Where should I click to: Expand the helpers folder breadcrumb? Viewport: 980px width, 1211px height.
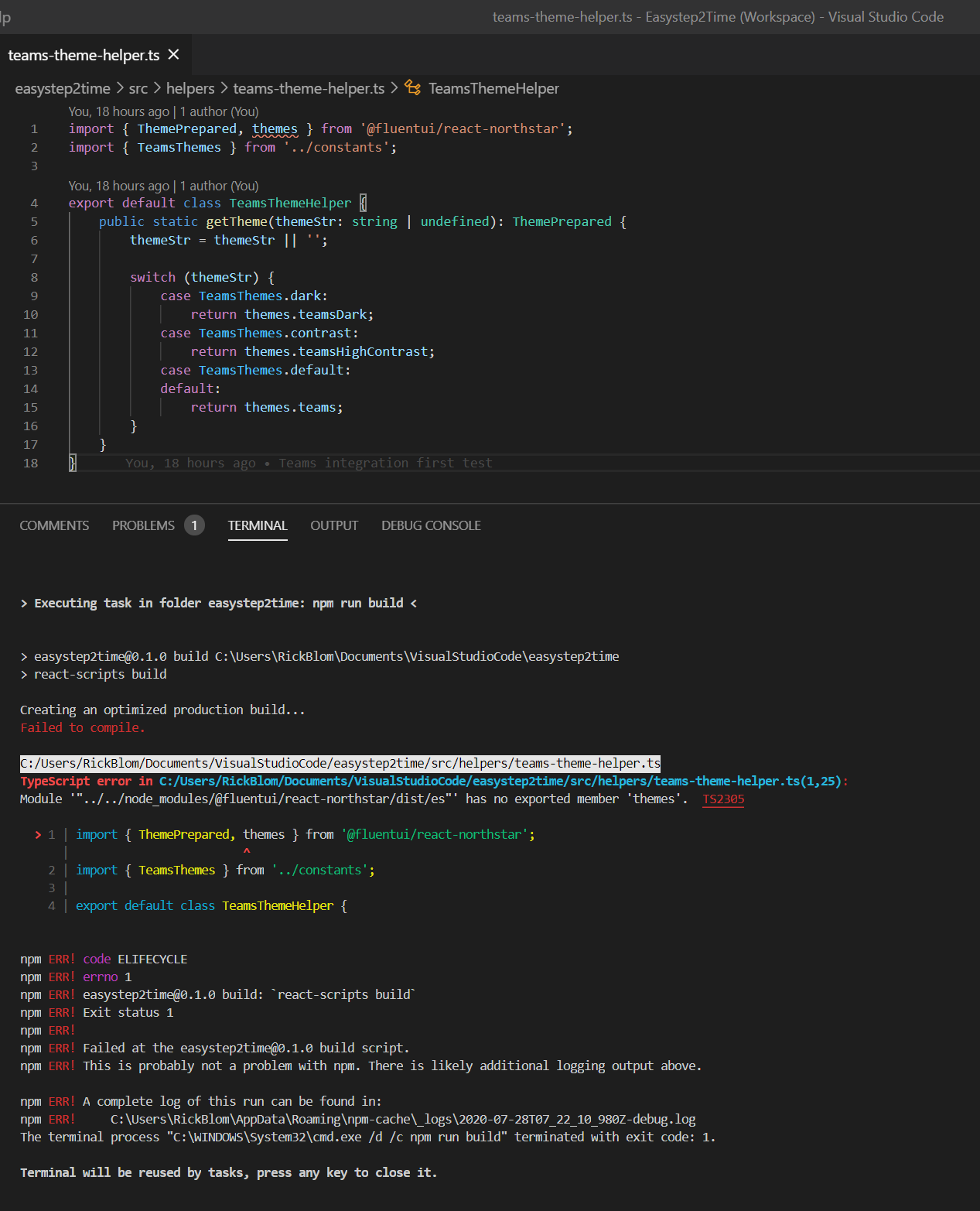coord(190,88)
